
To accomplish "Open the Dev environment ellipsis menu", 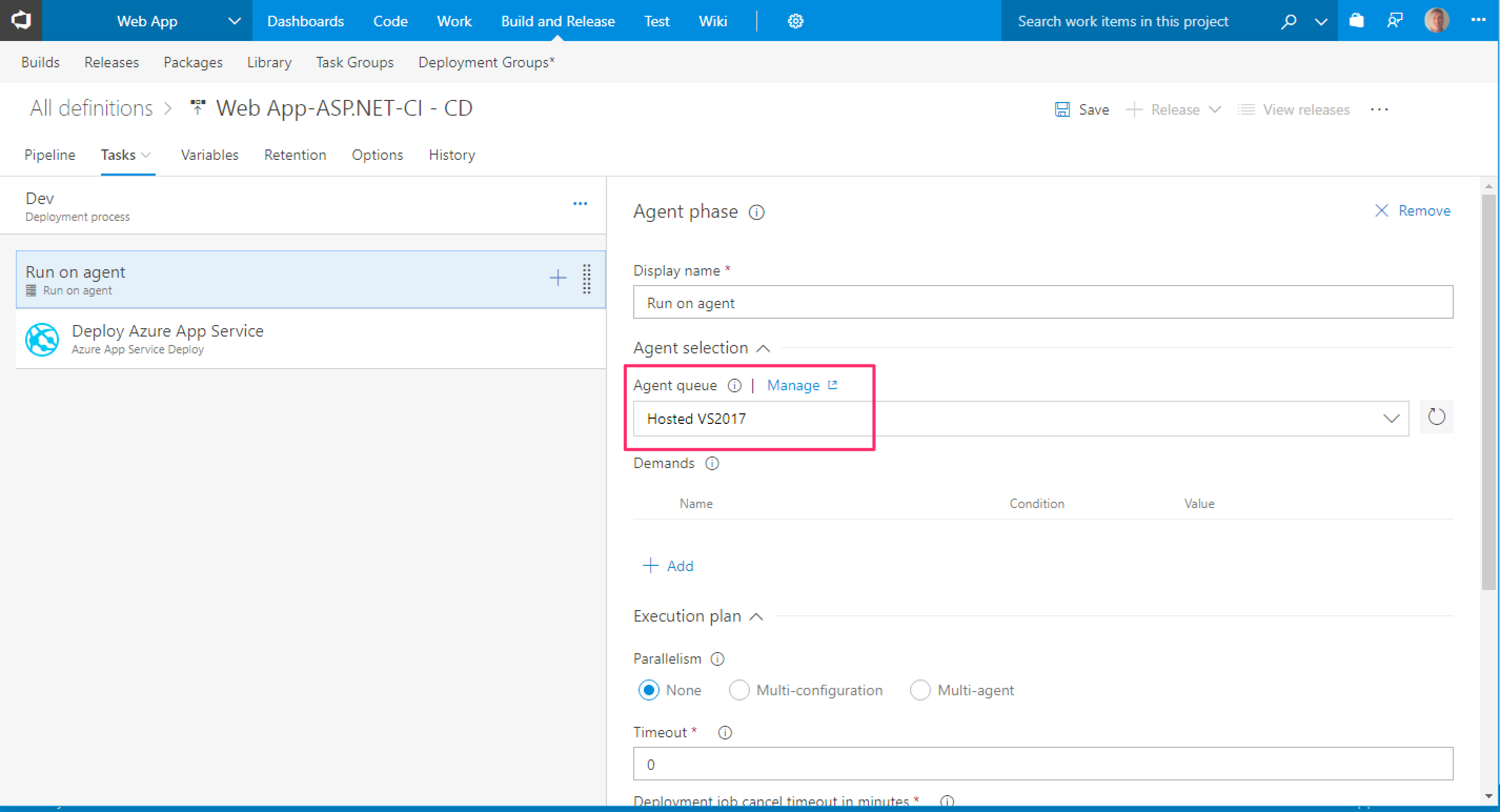I will coord(580,204).
